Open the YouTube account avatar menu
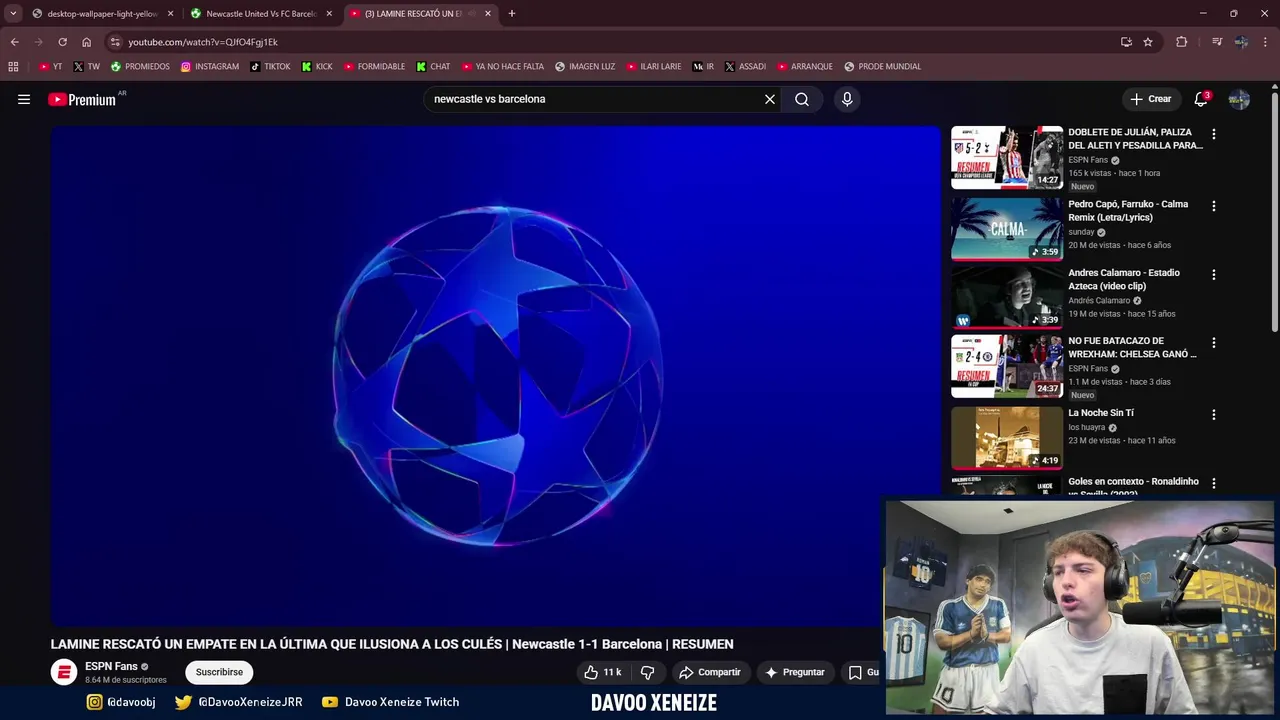 (x=1239, y=99)
